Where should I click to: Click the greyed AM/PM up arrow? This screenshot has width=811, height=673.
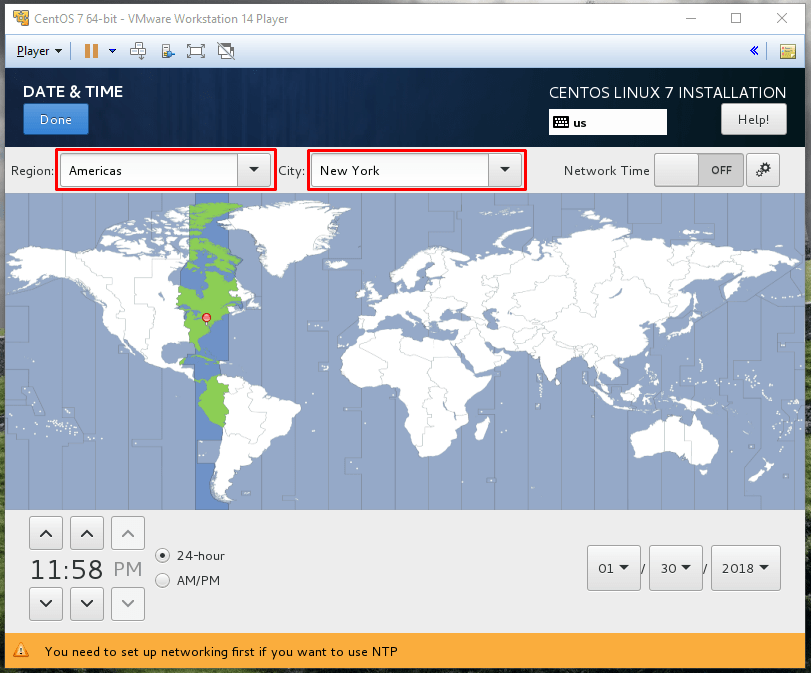pyautogui.click(x=128, y=533)
